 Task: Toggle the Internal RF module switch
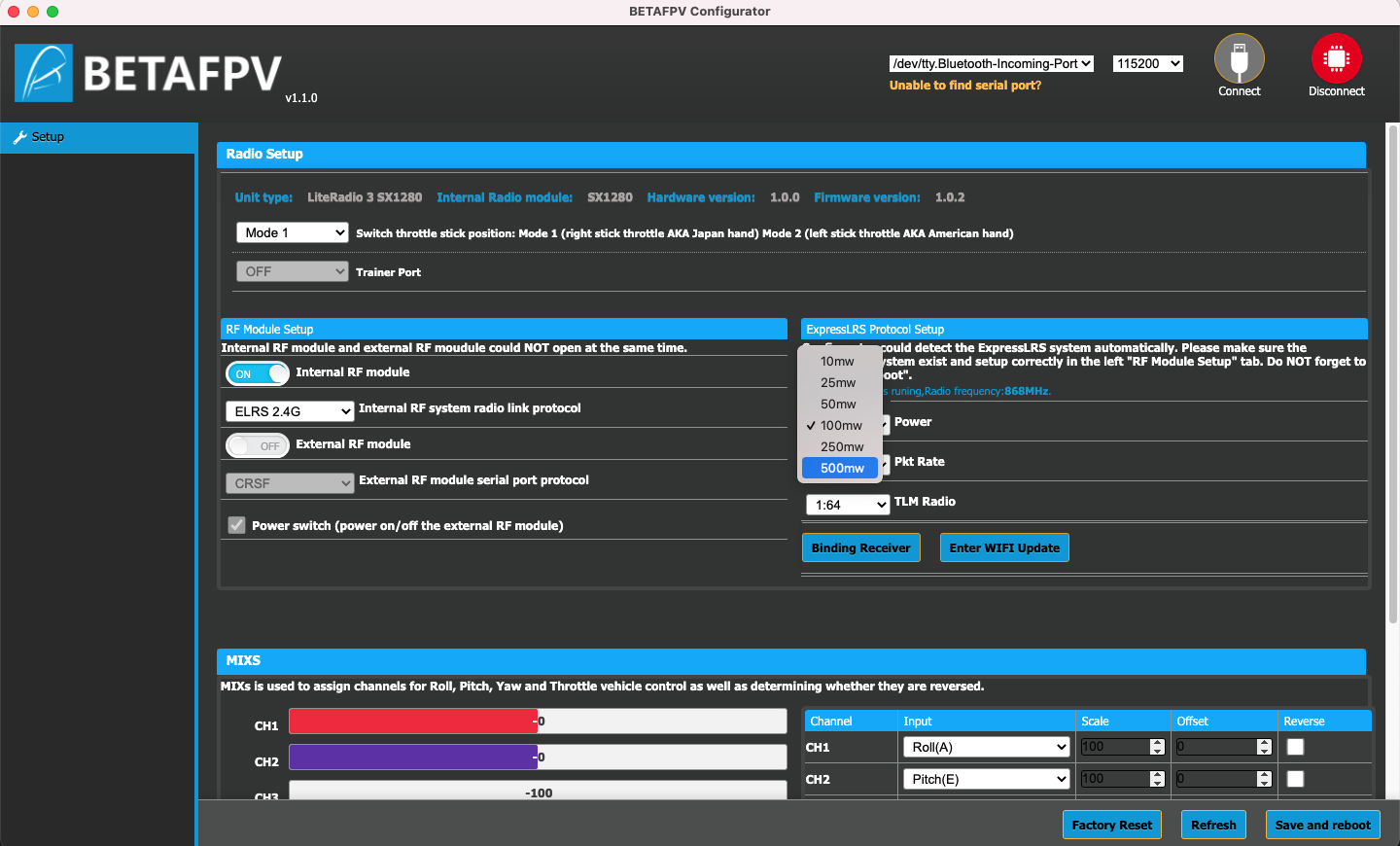click(258, 373)
